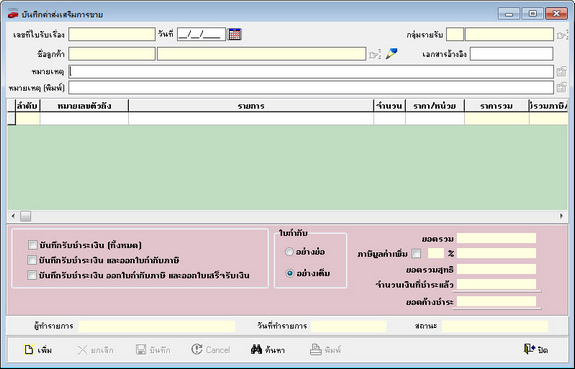Check the checkbox ending with ออกใบเสร็จรับเงิน

[33, 275]
